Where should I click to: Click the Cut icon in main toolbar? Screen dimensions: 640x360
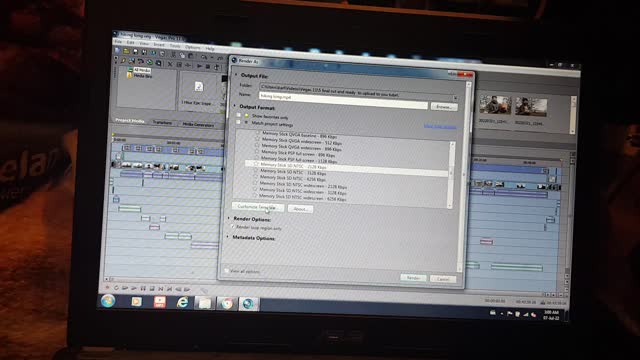click(173, 54)
